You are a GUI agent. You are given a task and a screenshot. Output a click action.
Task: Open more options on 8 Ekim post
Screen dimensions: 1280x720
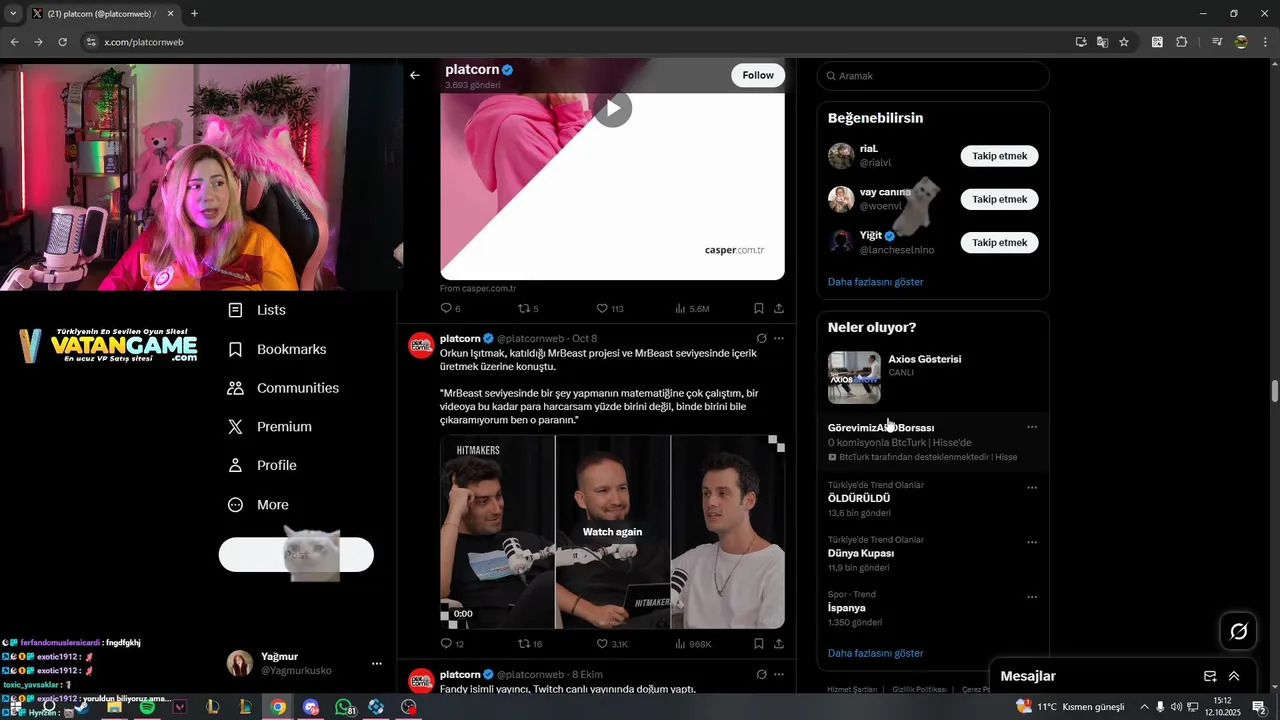[x=779, y=675]
